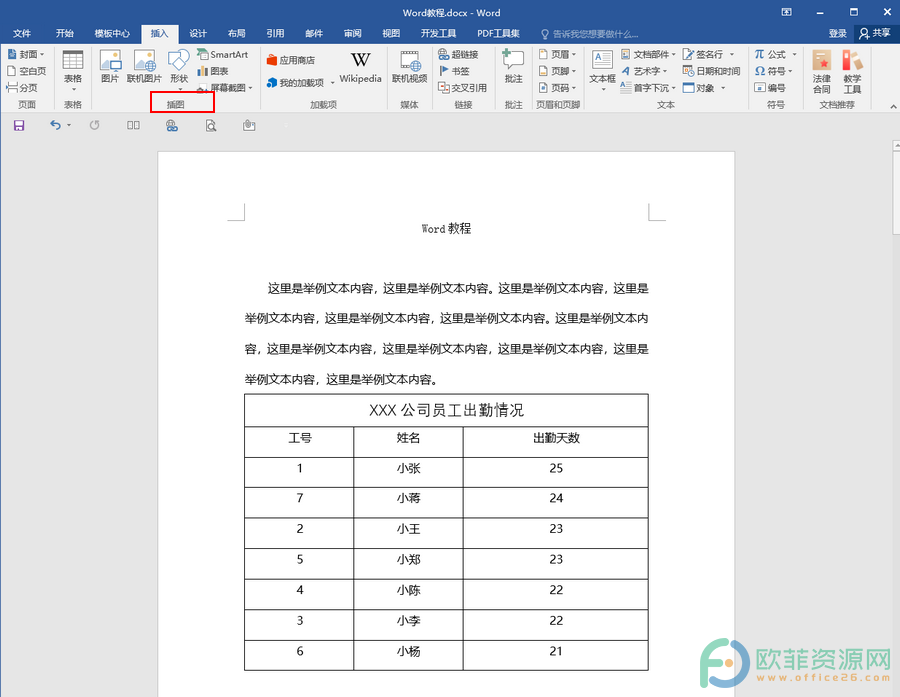Switch to the 开发工具 tab

(438, 33)
